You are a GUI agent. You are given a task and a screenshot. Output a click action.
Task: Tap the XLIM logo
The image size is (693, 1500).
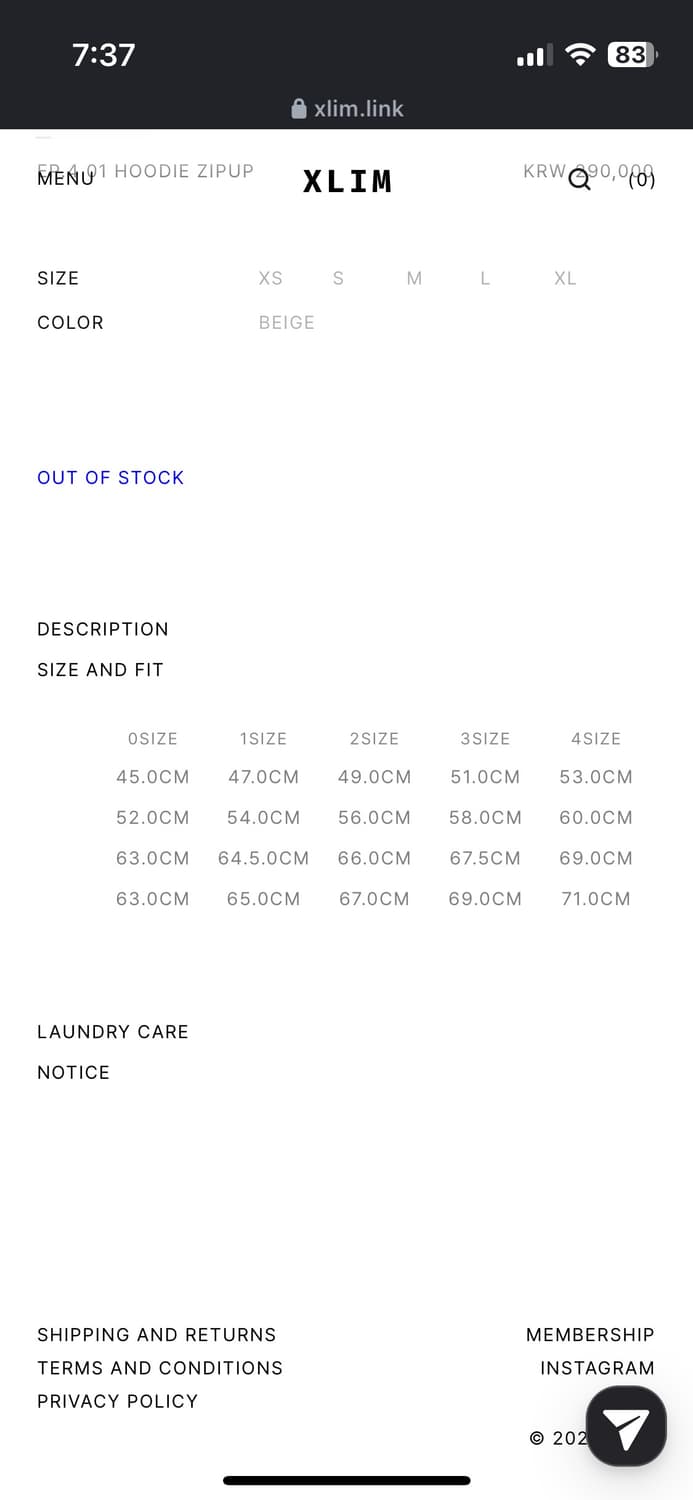347,181
